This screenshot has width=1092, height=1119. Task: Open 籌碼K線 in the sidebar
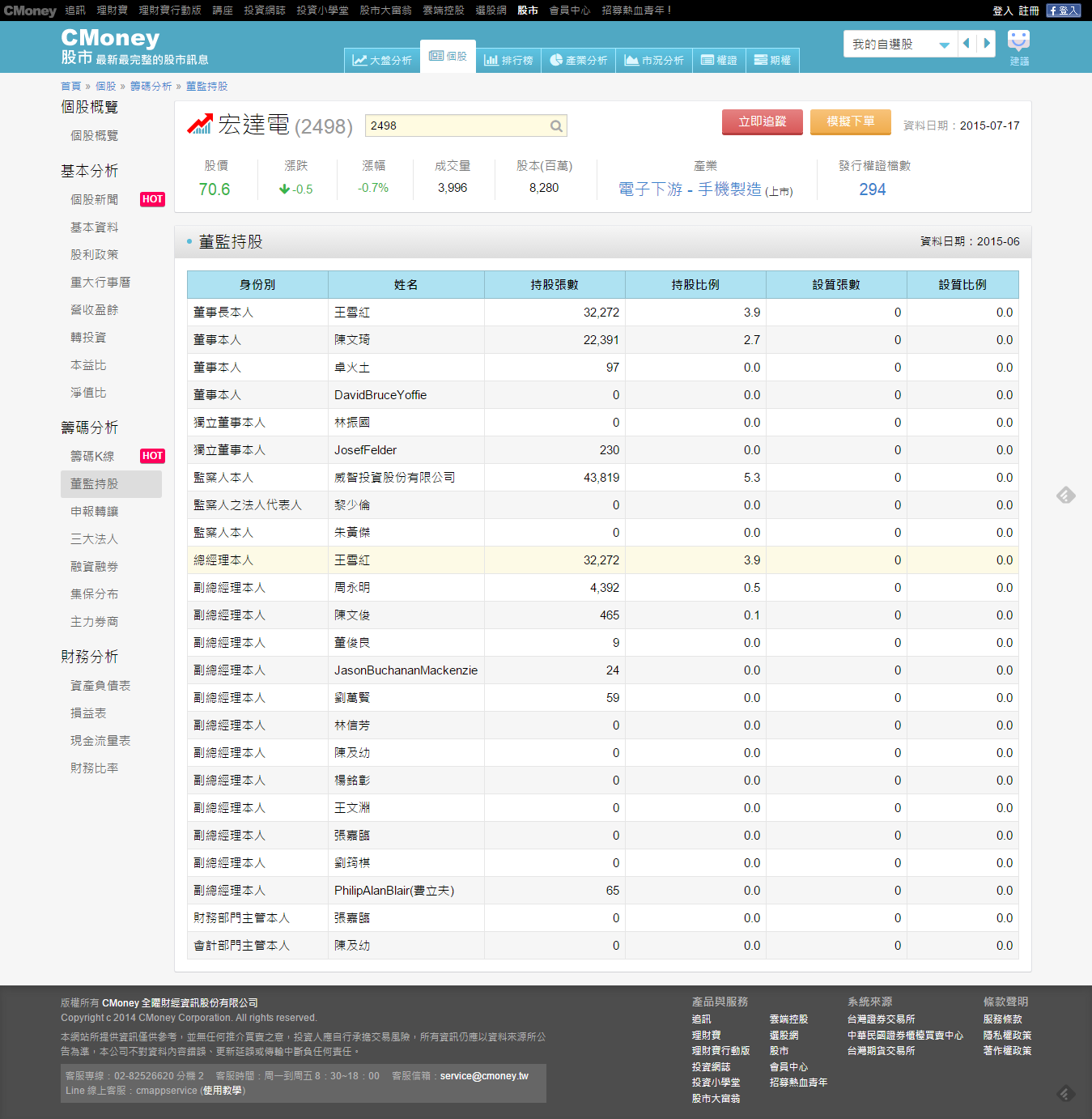pos(92,456)
